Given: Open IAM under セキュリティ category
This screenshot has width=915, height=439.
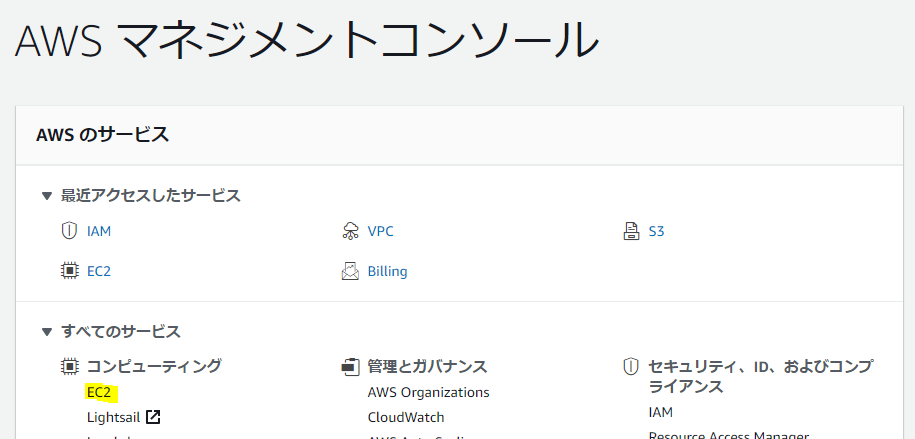Looking at the screenshot, I should pos(661,413).
